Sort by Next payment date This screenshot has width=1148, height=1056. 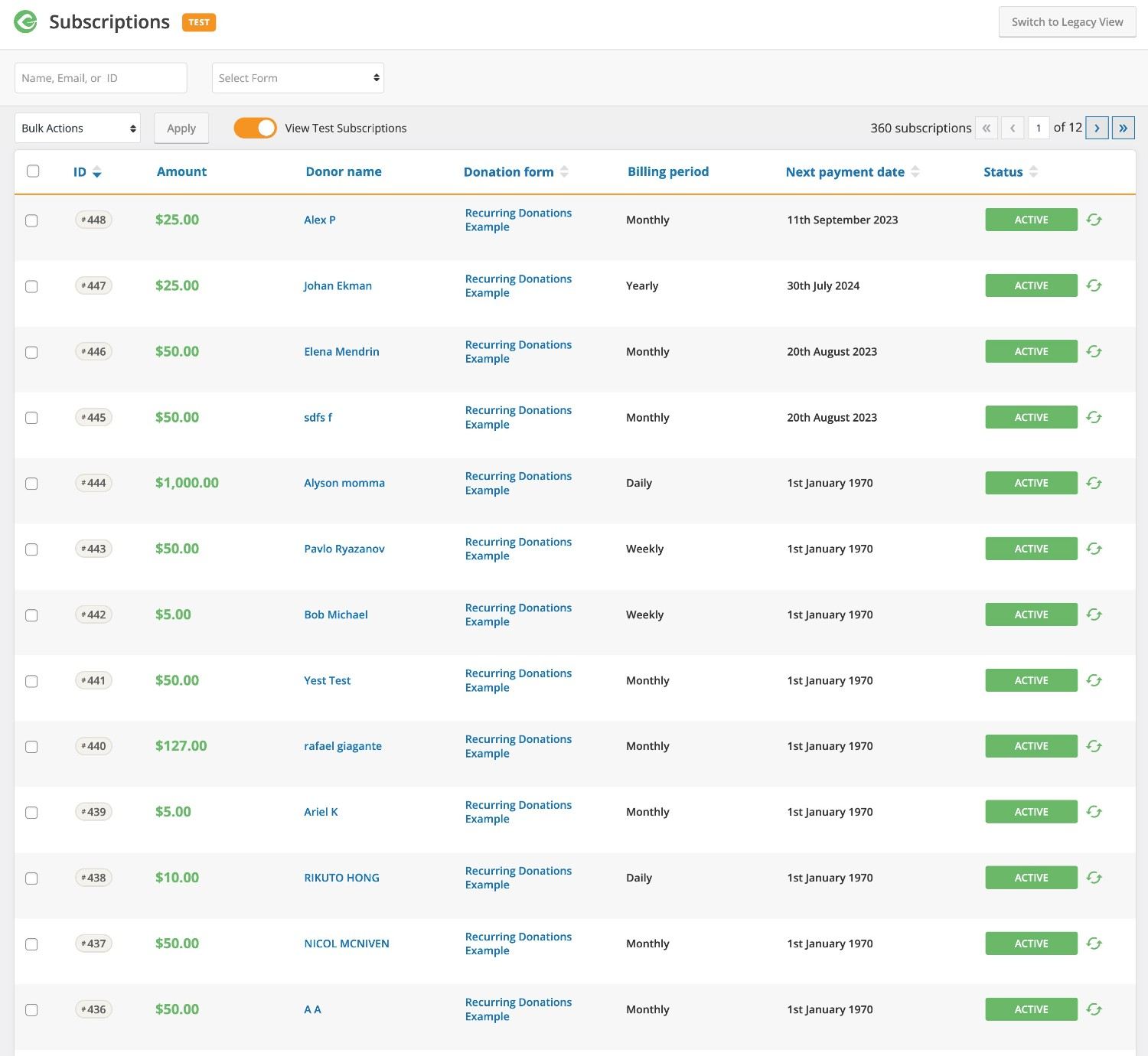coord(915,172)
